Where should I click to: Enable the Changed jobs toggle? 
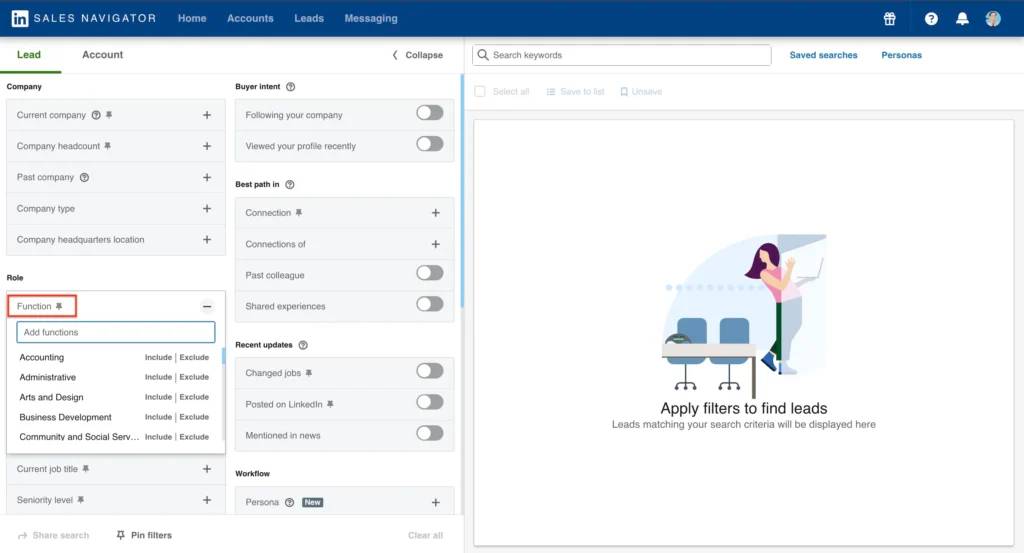pos(429,371)
